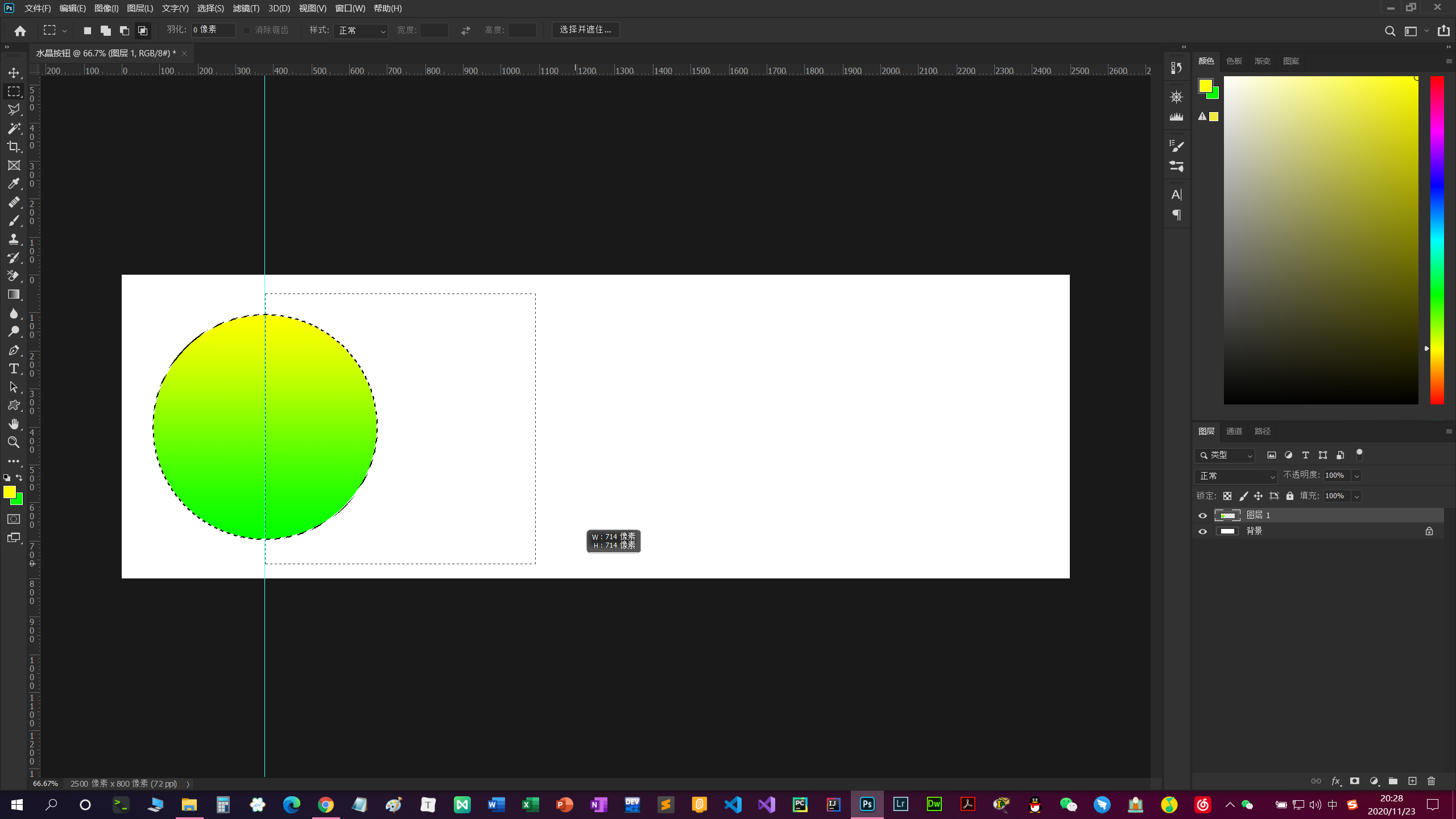Screen dimensions: 1456x819
Task: Open the 图像(I) menu
Action: click(x=106, y=9)
